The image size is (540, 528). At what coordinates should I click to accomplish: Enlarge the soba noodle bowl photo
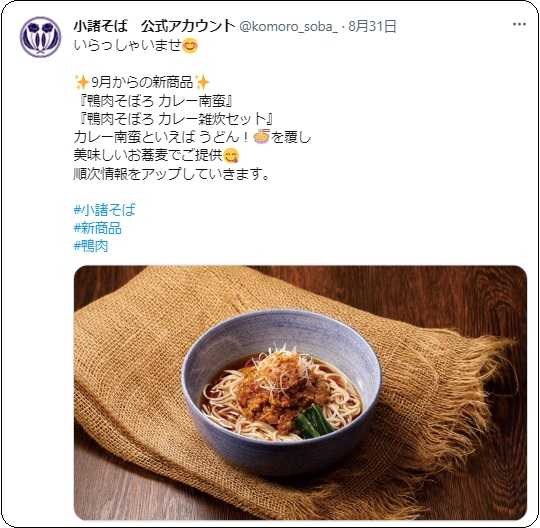click(300, 392)
